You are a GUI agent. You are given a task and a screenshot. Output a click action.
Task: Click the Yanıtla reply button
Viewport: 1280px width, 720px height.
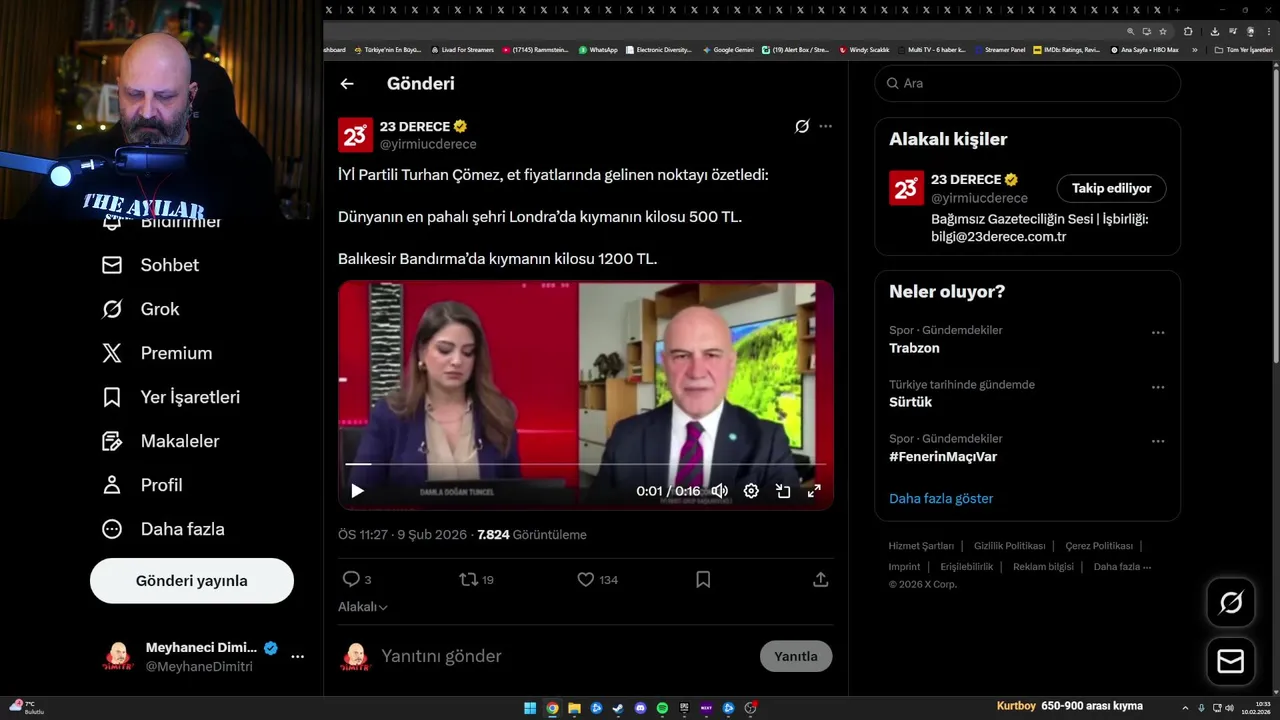(796, 656)
